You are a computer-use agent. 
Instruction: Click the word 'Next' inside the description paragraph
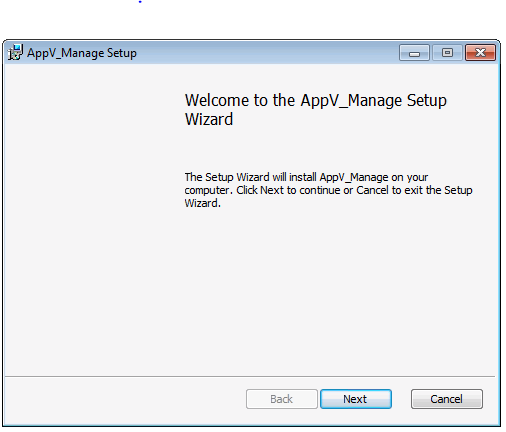click(x=272, y=190)
